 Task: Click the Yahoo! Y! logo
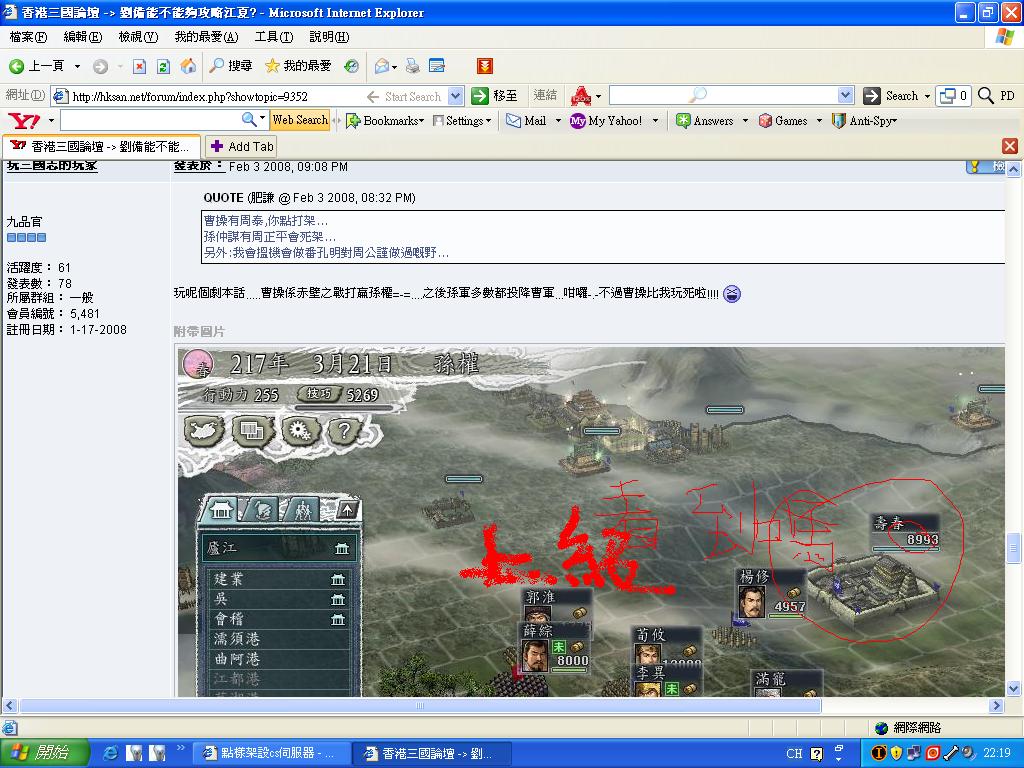click(24, 121)
